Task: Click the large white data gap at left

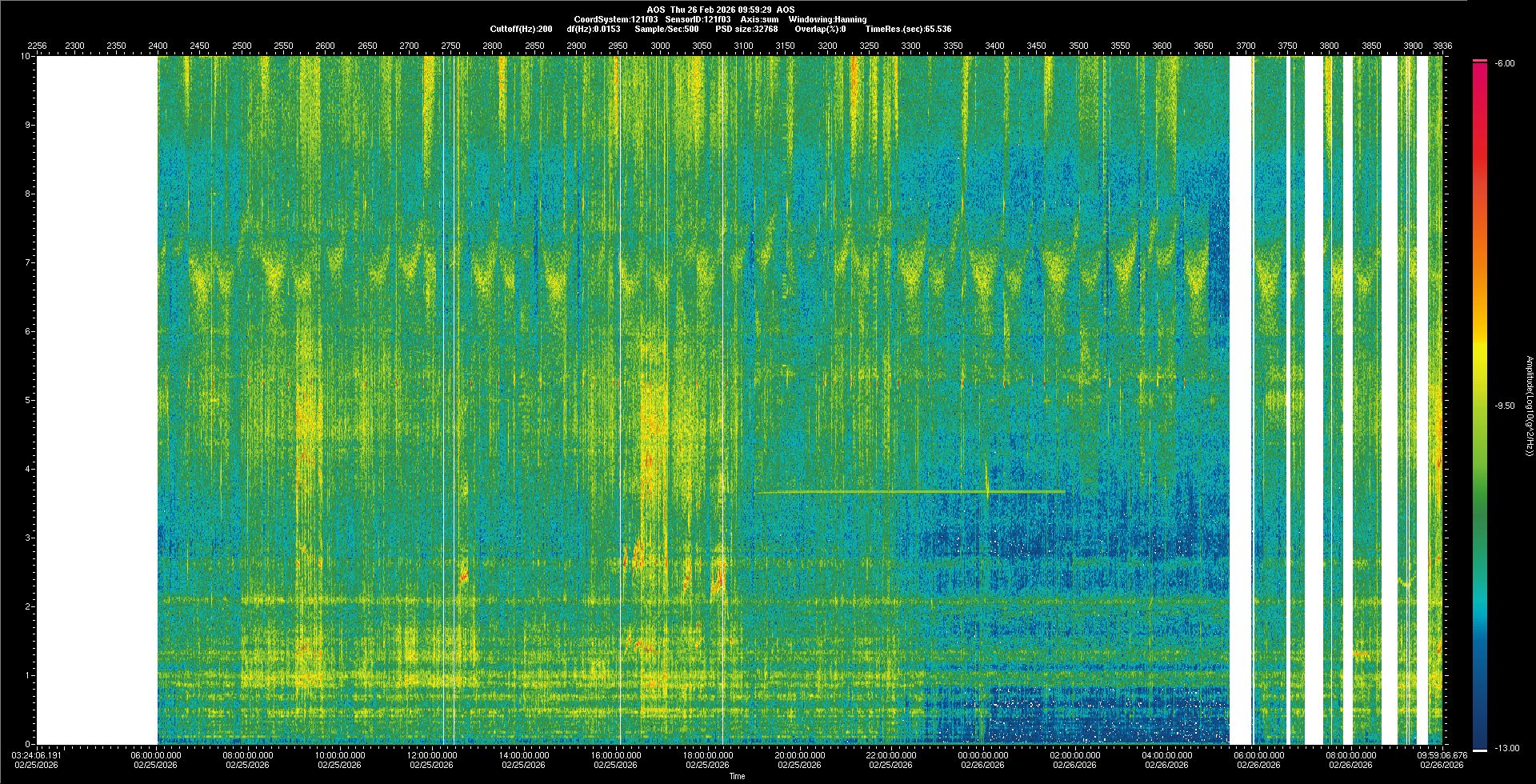Action: (96, 400)
